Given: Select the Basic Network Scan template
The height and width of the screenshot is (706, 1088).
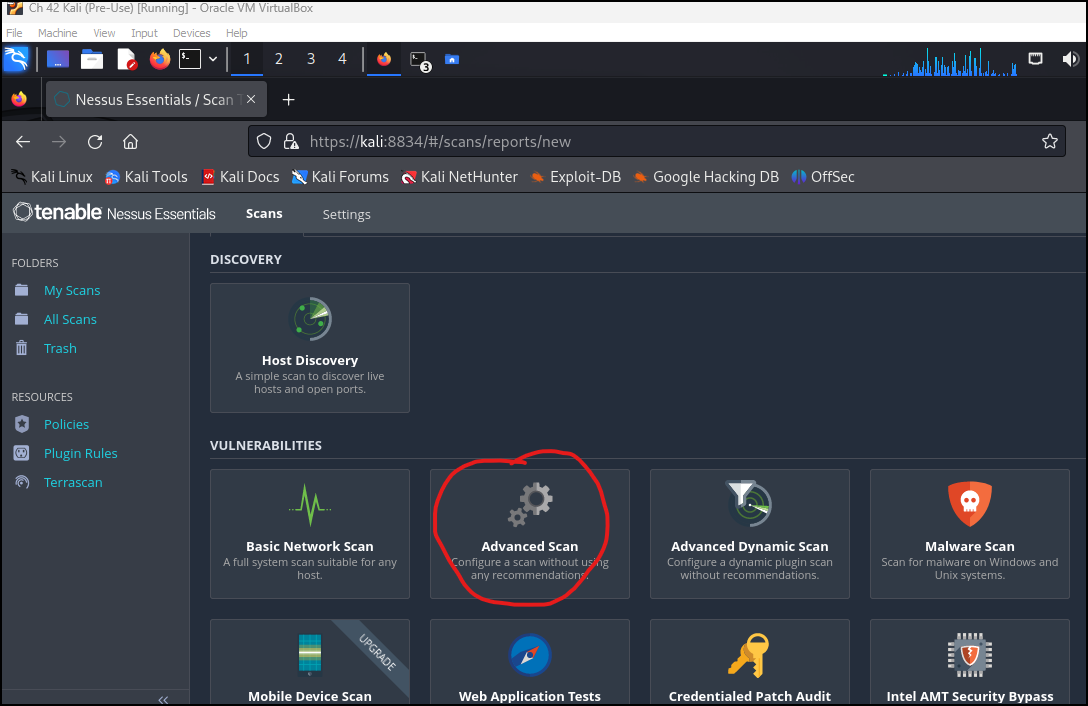Looking at the screenshot, I should [310, 534].
